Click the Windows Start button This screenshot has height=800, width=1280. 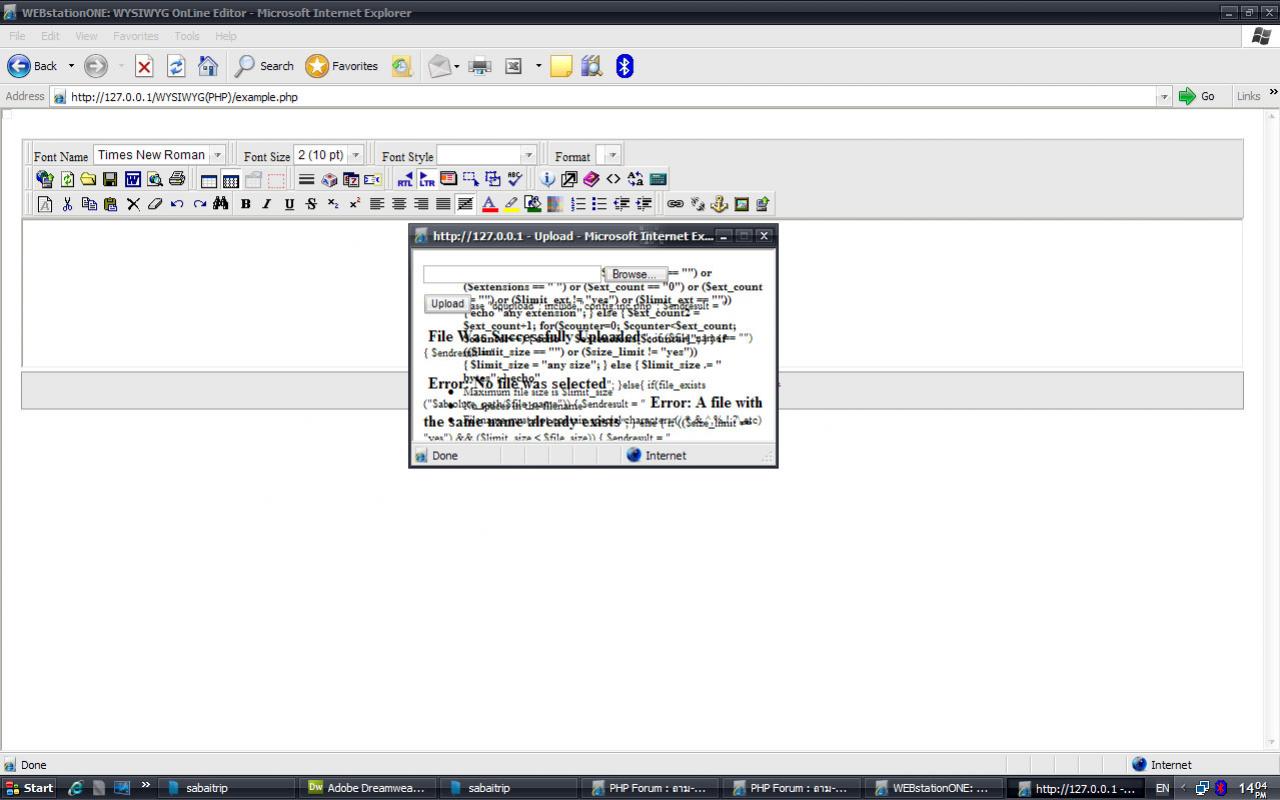[30, 788]
